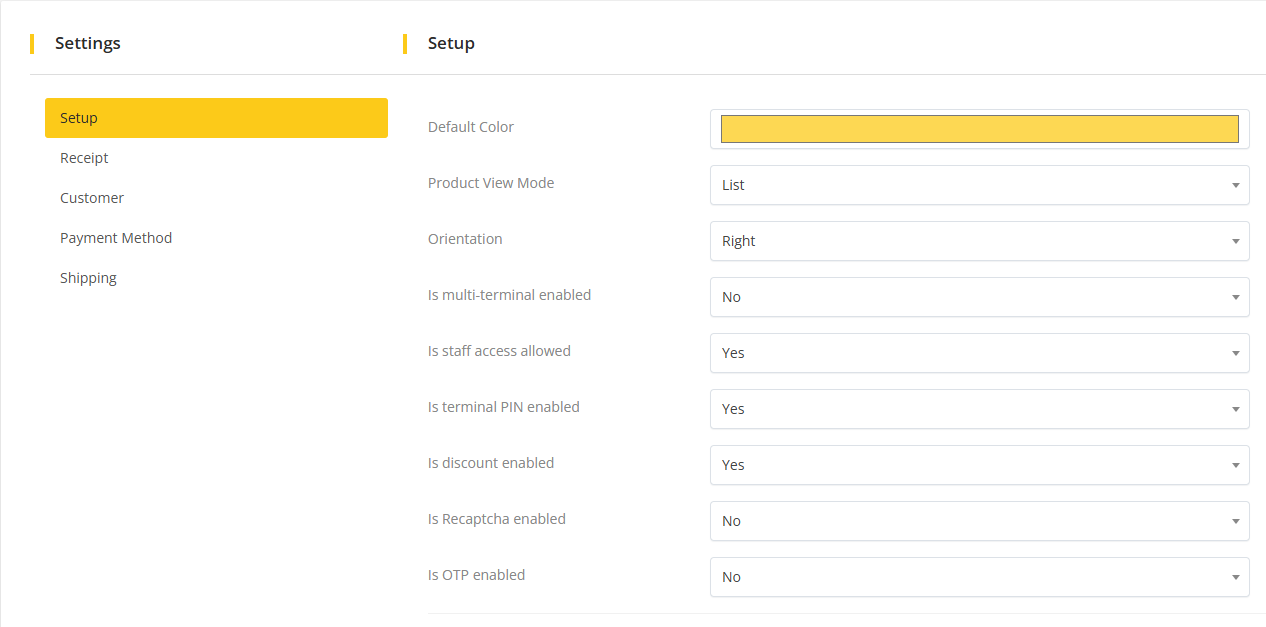Change the staff access allowed dropdown
Image resolution: width=1266 pixels, height=627 pixels.
point(979,353)
